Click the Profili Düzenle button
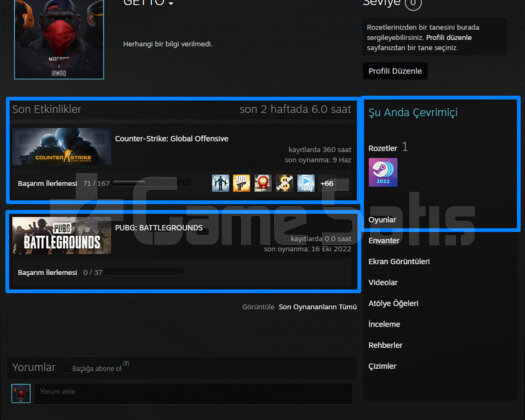This screenshot has height=420, width=525. (x=395, y=71)
